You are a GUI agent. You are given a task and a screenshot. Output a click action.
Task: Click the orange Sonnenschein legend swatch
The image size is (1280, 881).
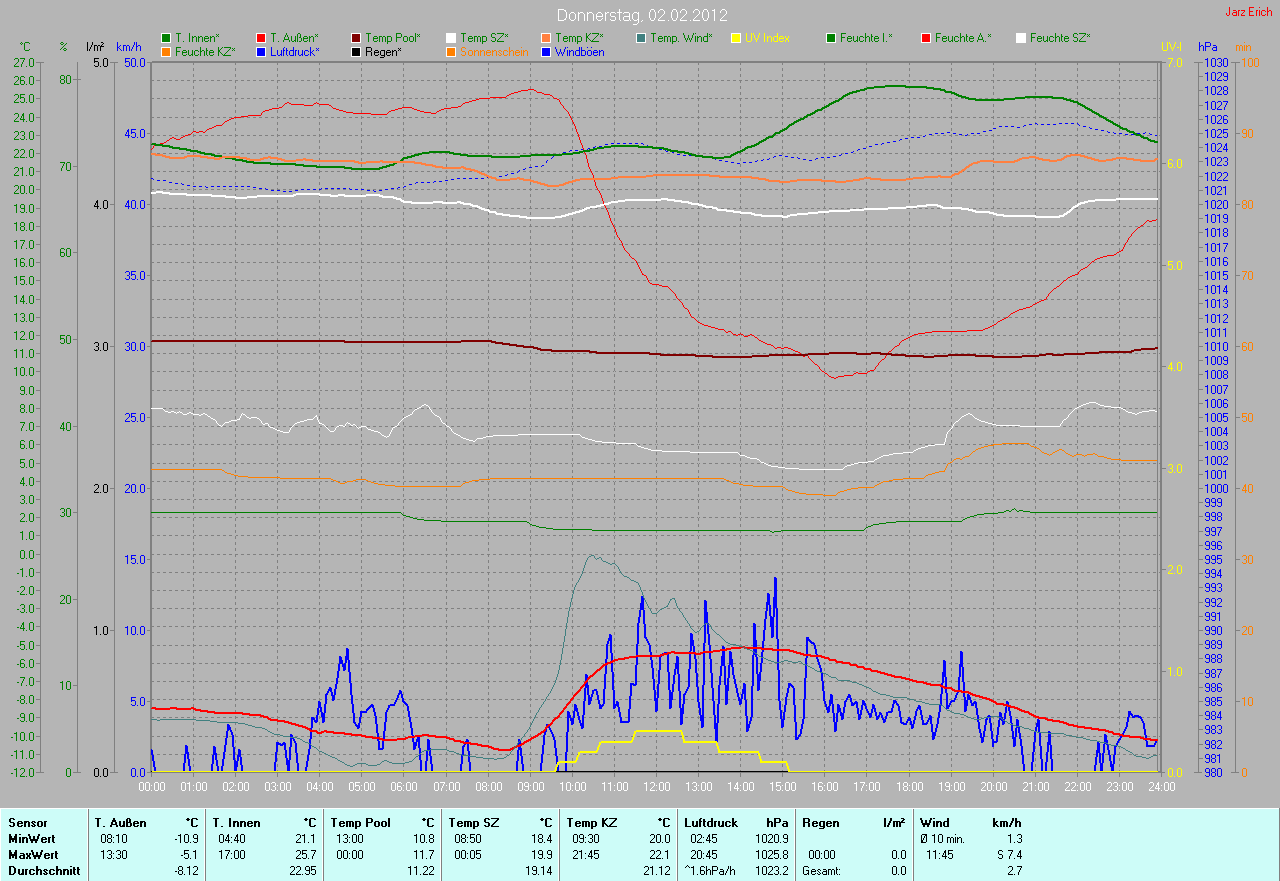pyautogui.click(x=451, y=51)
